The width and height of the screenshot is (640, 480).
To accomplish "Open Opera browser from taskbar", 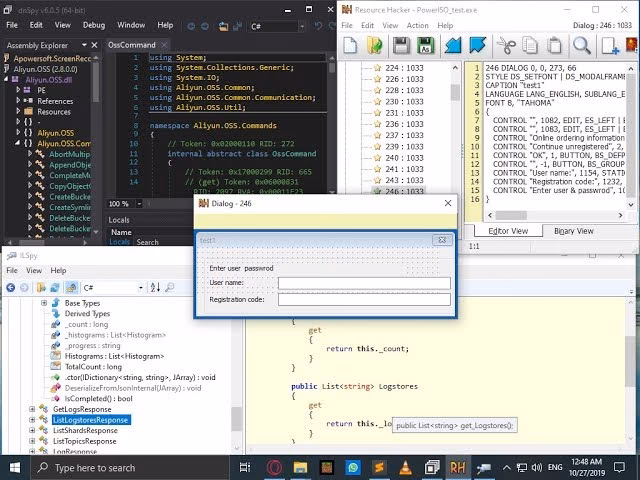I will 274,468.
